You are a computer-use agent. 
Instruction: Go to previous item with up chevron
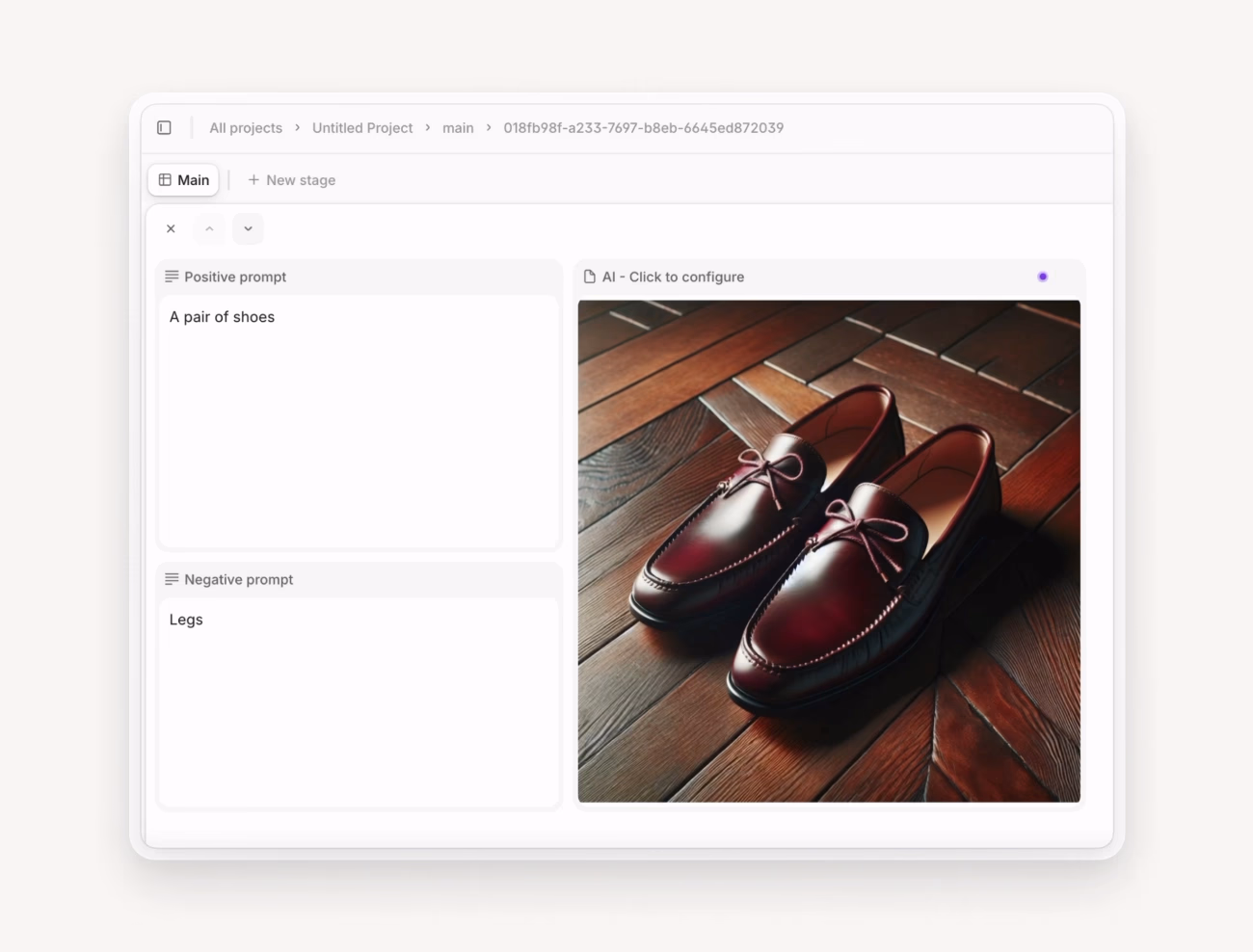point(209,228)
